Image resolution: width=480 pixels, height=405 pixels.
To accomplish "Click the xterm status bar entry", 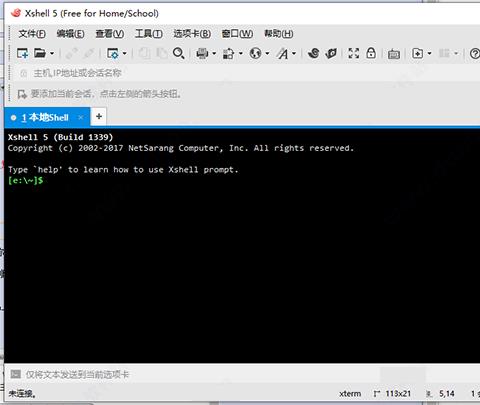I will (x=350, y=394).
